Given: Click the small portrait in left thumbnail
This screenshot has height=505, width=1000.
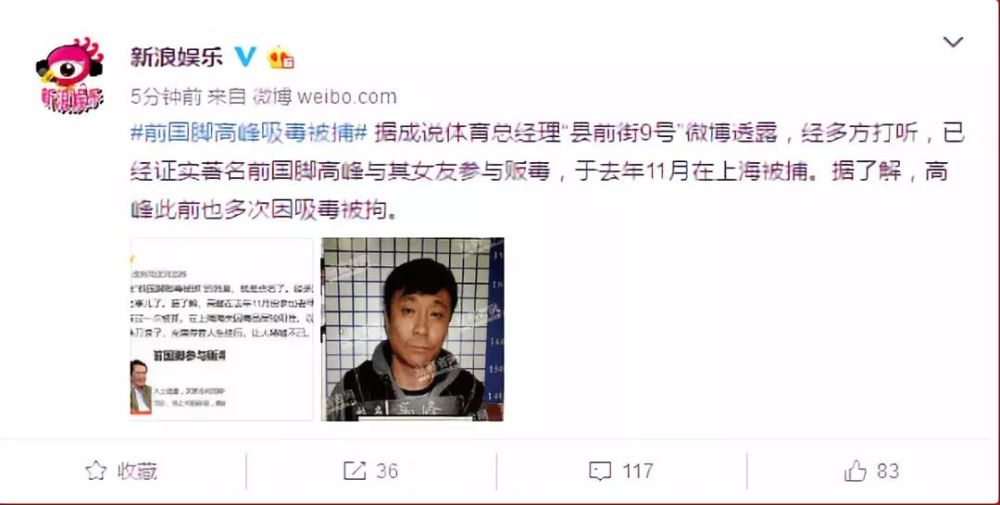Looking at the screenshot, I should click(x=140, y=386).
